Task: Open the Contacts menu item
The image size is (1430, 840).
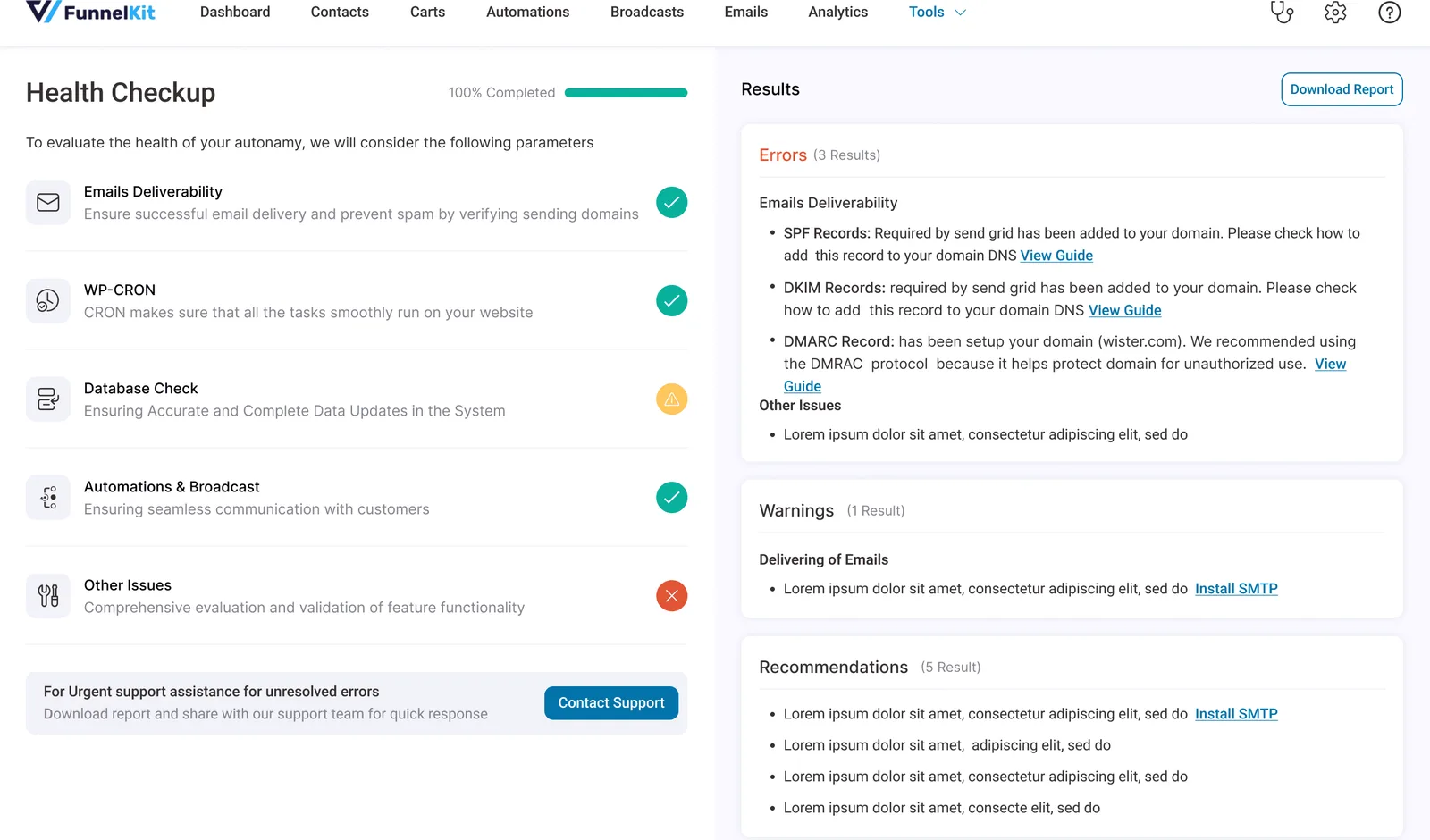Action: (340, 12)
